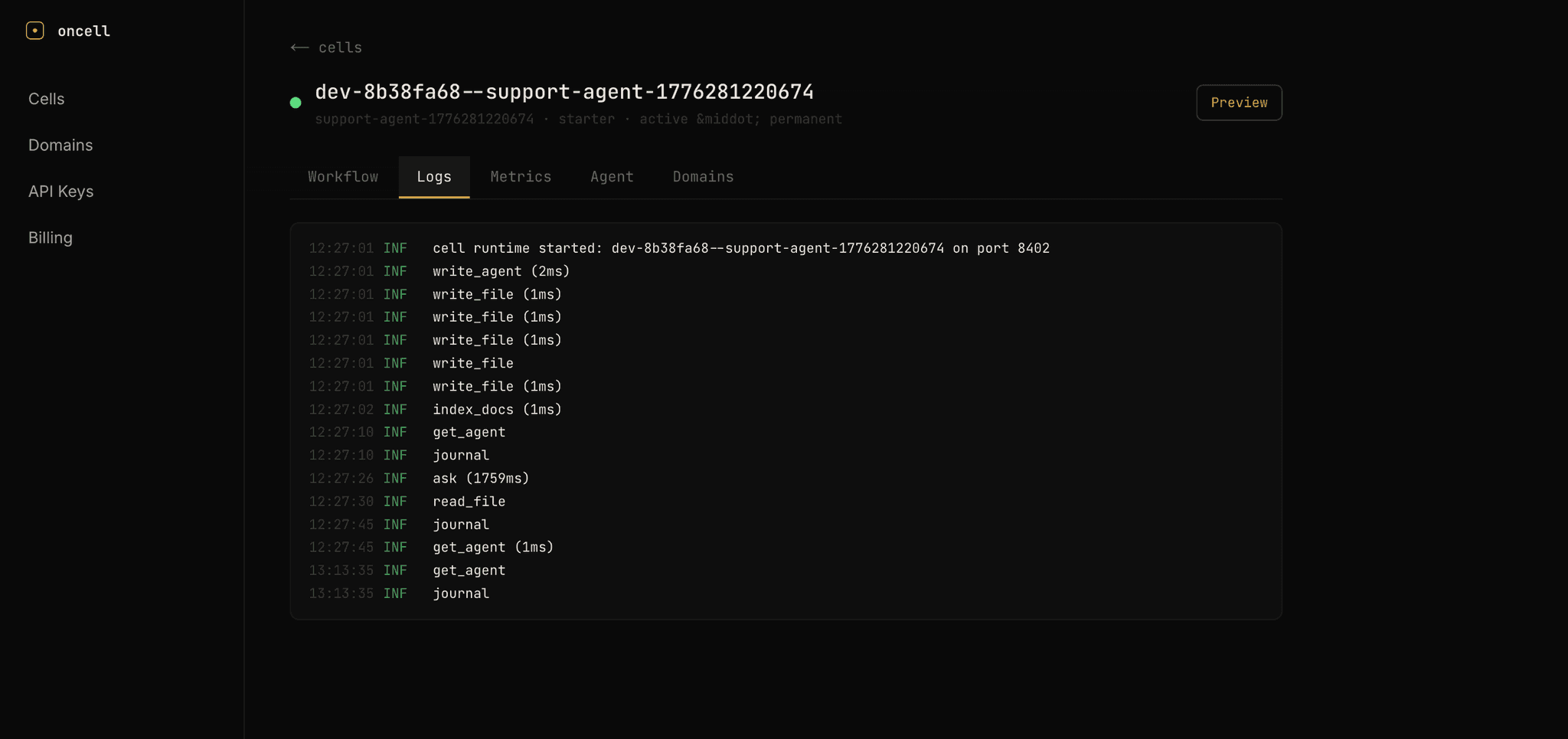The width and height of the screenshot is (1568, 739).
Task: Click the read_file log entry
Action: (x=469, y=502)
